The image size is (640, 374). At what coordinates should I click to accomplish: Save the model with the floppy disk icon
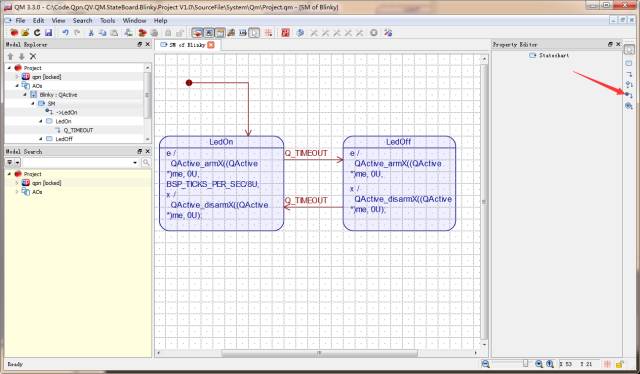(x=49, y=33)
